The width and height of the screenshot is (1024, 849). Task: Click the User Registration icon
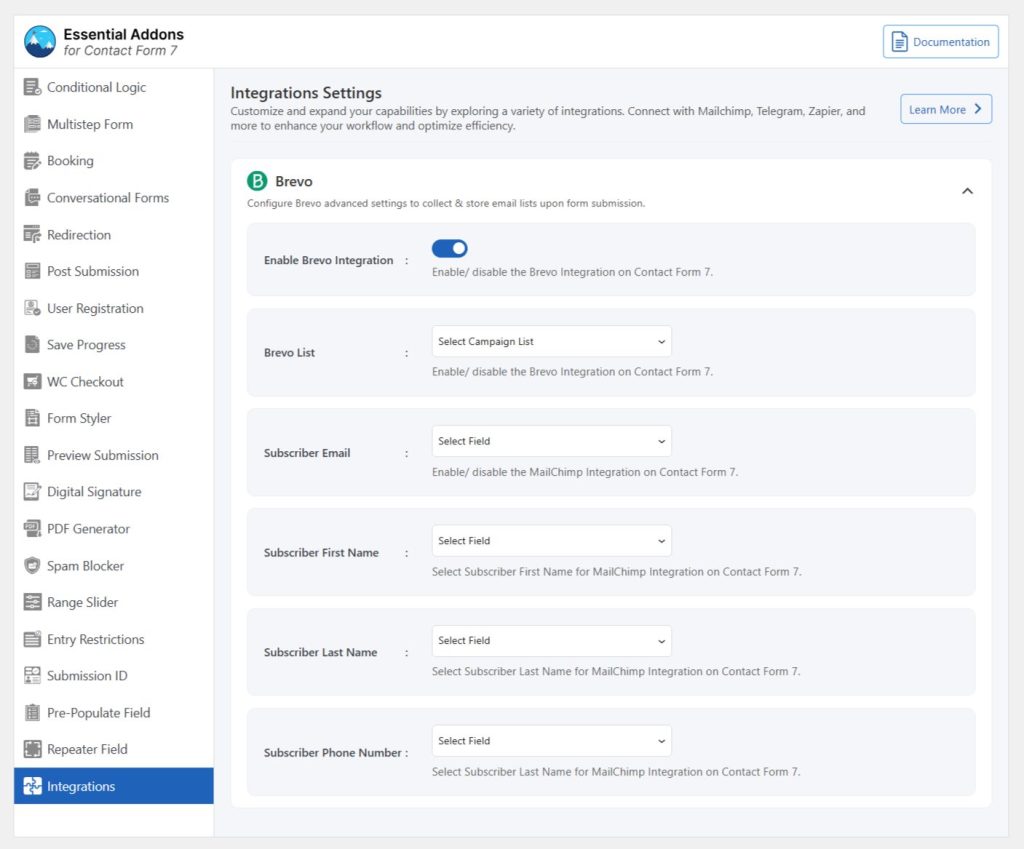click(32, 308)
